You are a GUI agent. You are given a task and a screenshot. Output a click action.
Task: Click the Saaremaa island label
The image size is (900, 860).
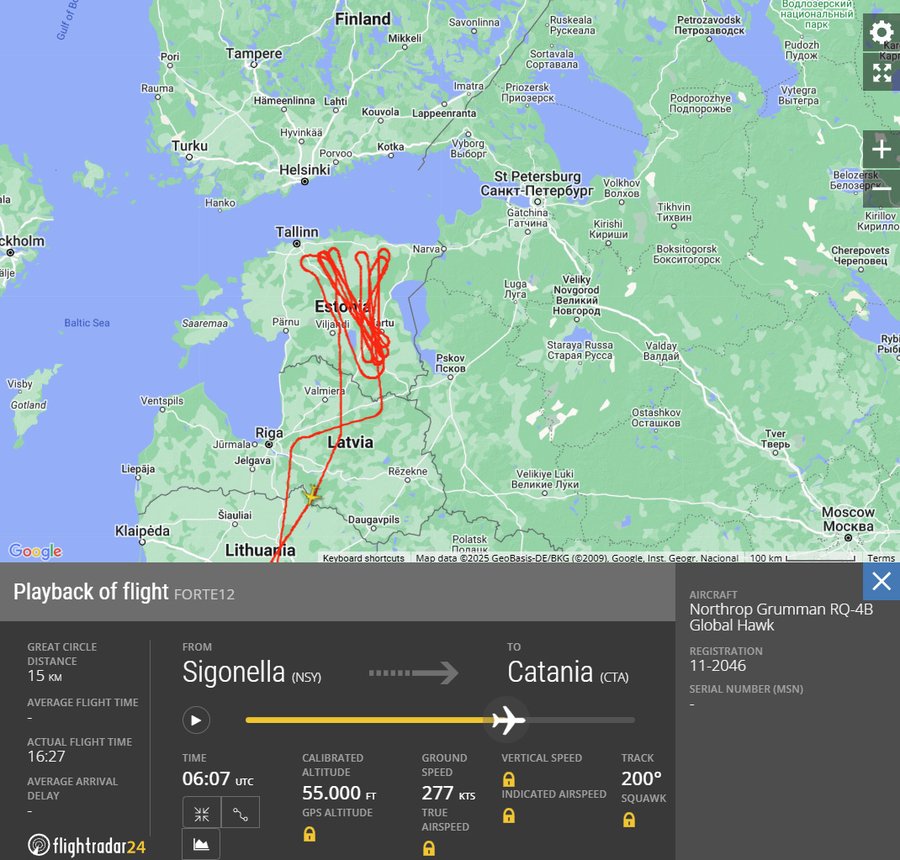(205, 323)
